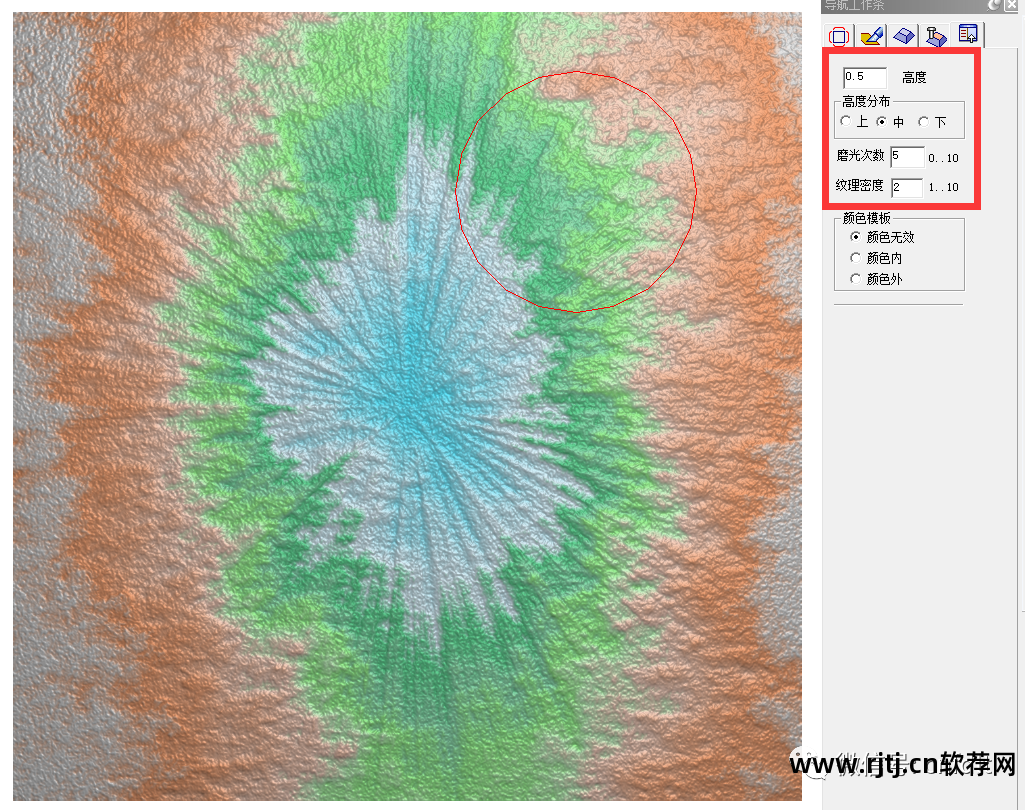
Task: Click the pin icon in navigation panel title
Action: coord(993,5)
